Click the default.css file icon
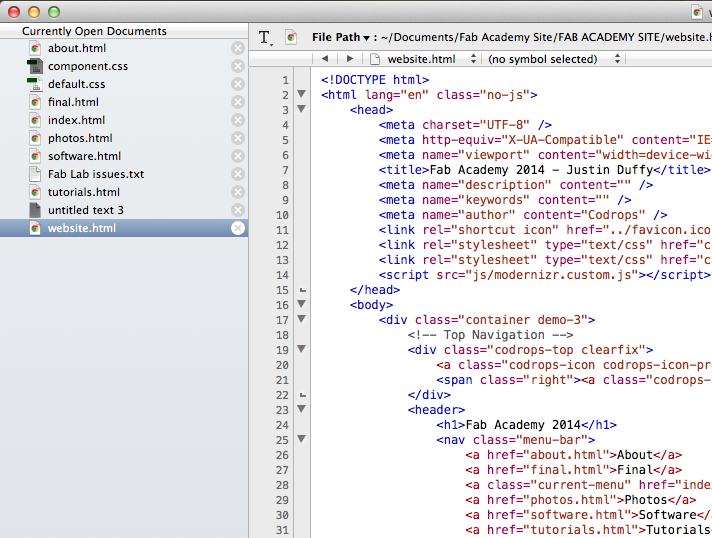 click(x=35, y=84)
